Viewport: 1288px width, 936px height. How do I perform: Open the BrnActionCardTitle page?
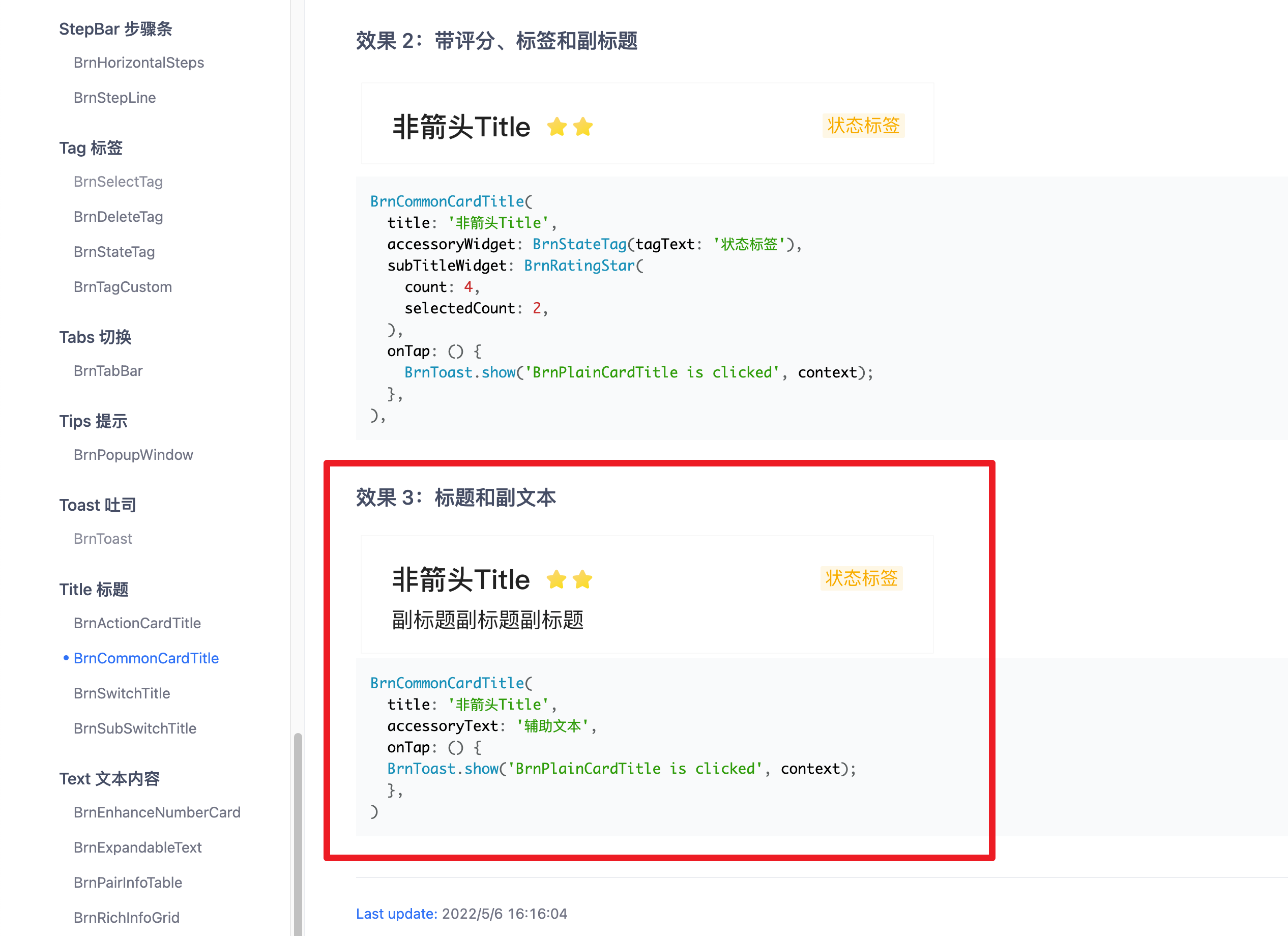[x=137, y=623]
